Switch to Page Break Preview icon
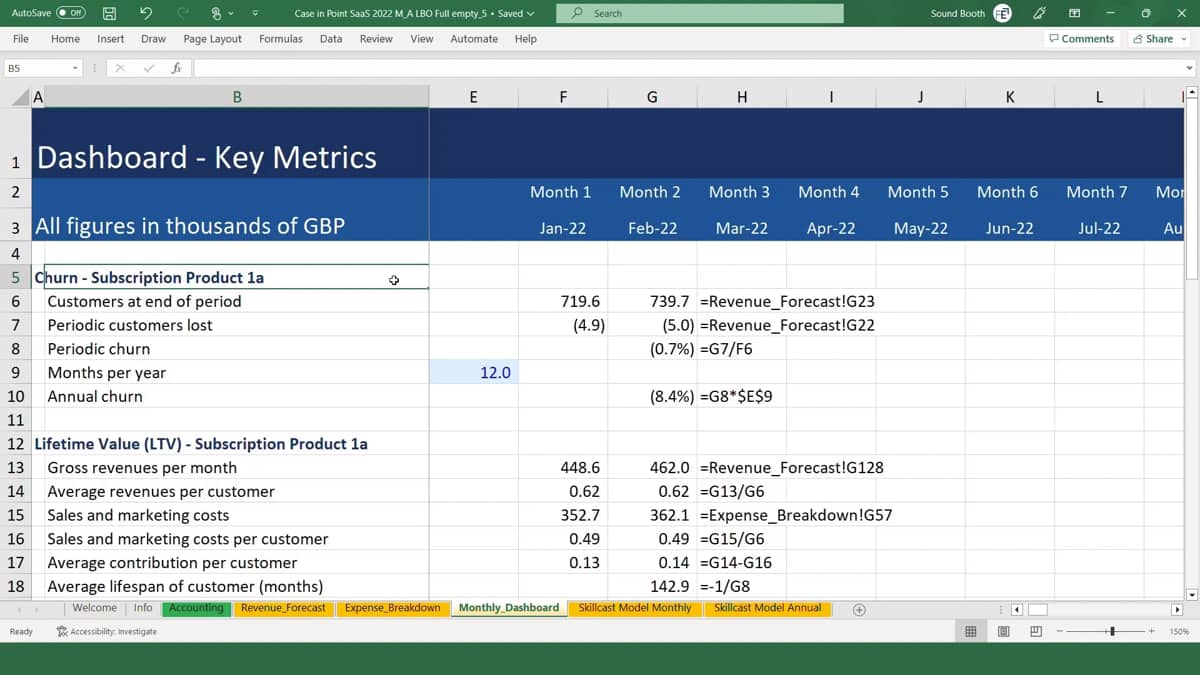 click(x=1035, y=631)
